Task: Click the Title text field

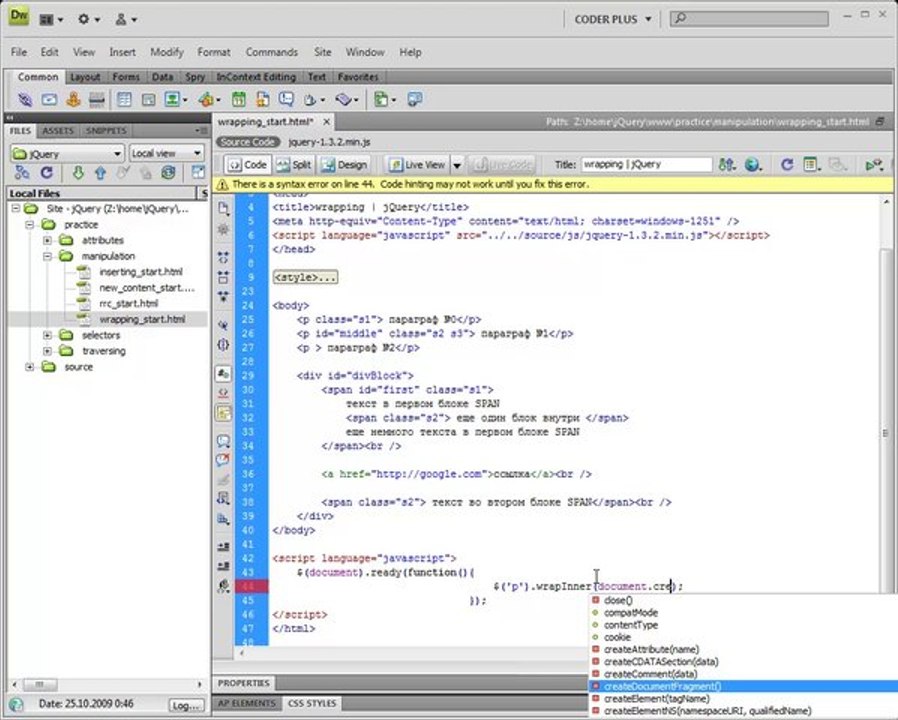Action: tap(647, 165)
